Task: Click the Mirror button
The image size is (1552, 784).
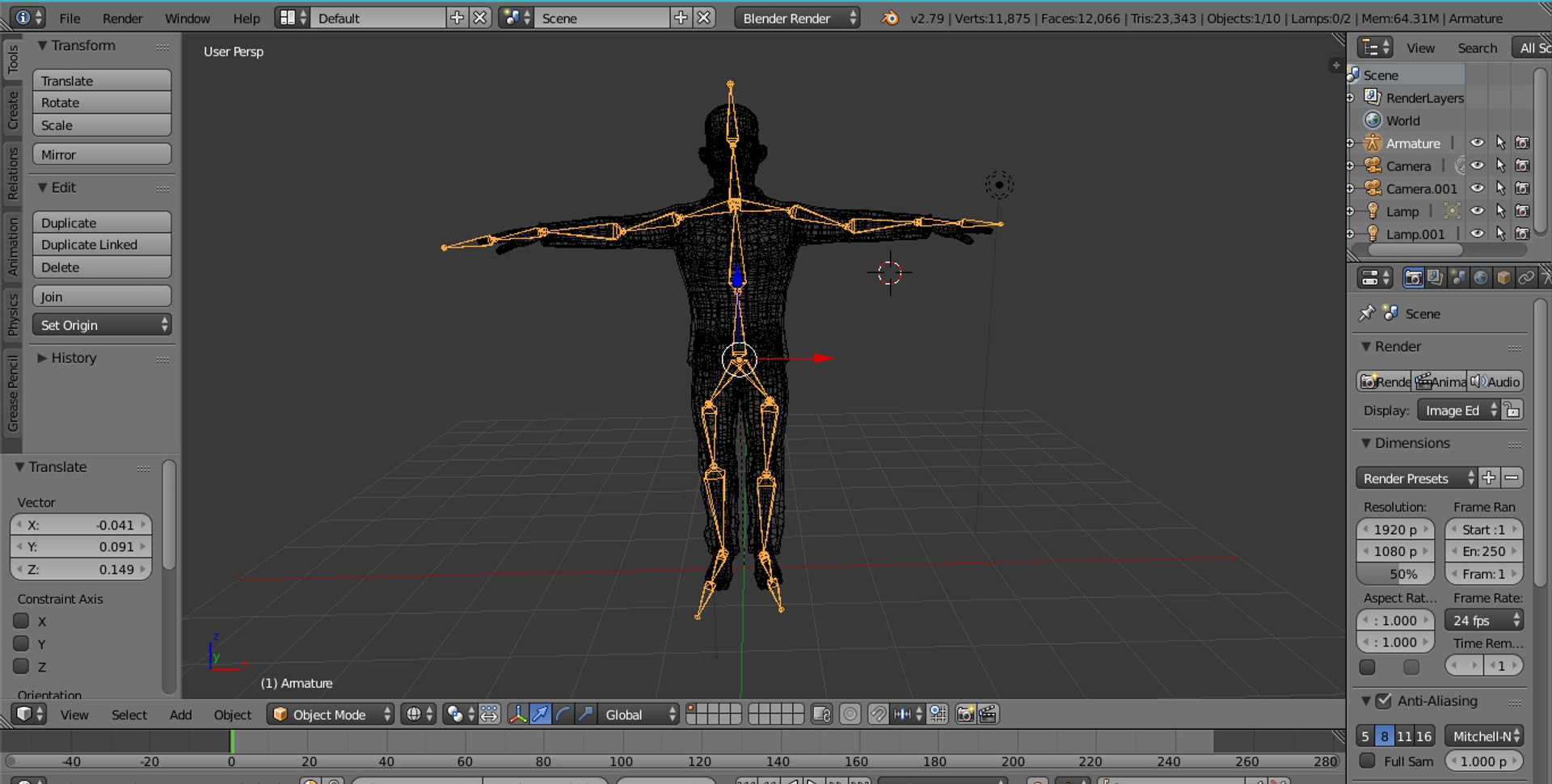Action: pyautogui.click(x=102, y=154)
